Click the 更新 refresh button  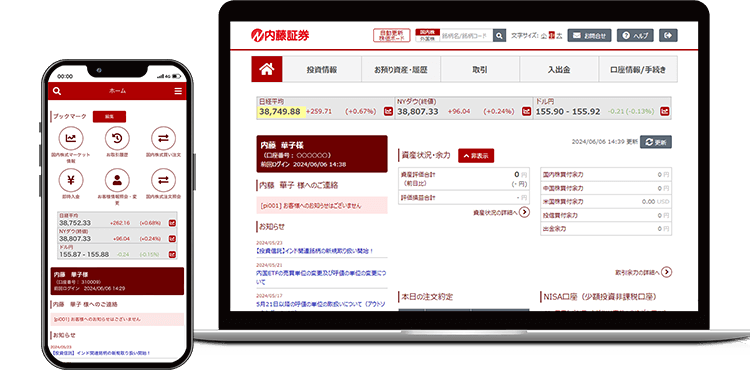tap(656, 142)
